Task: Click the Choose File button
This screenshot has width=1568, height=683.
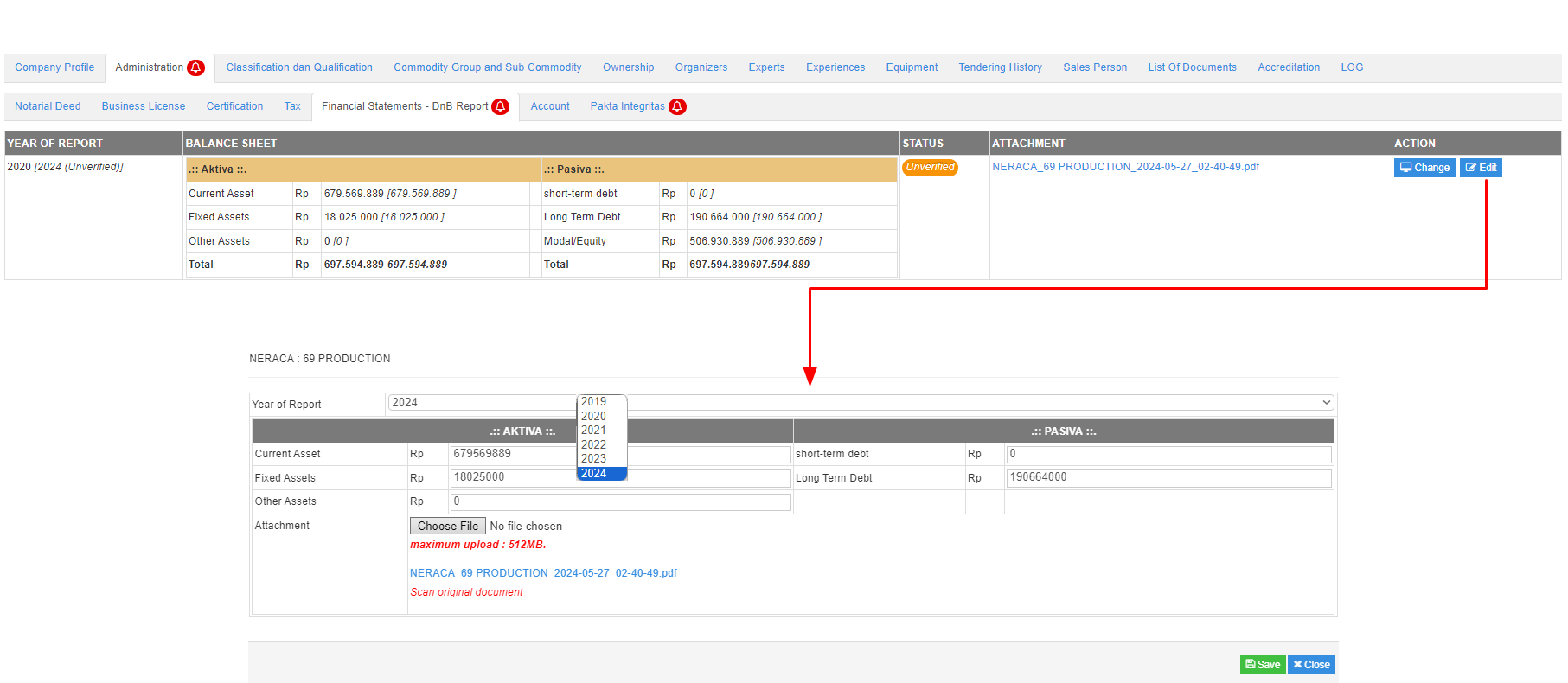Action: pyautogui.click(x=447, y=526)
